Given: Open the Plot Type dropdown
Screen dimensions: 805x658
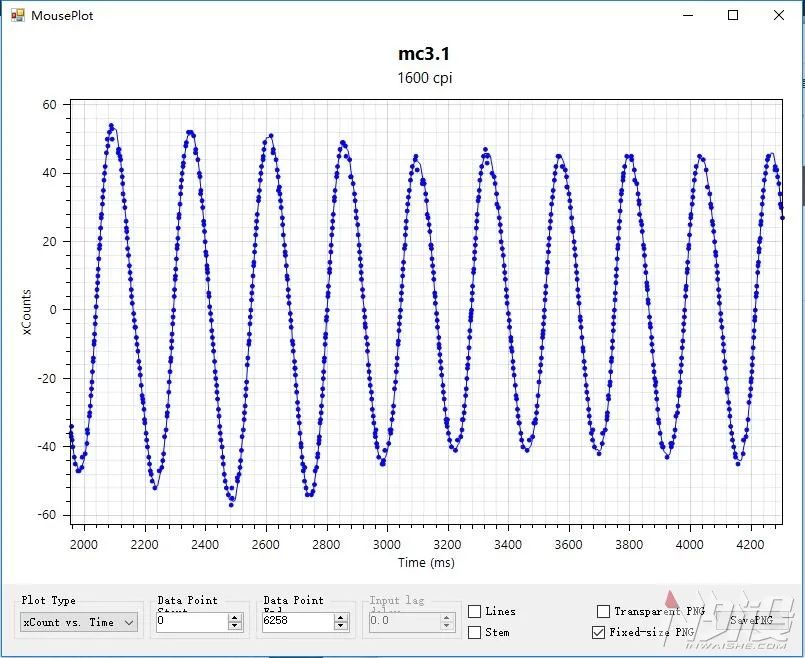Looking at the screenshot, I should point(80,622).
